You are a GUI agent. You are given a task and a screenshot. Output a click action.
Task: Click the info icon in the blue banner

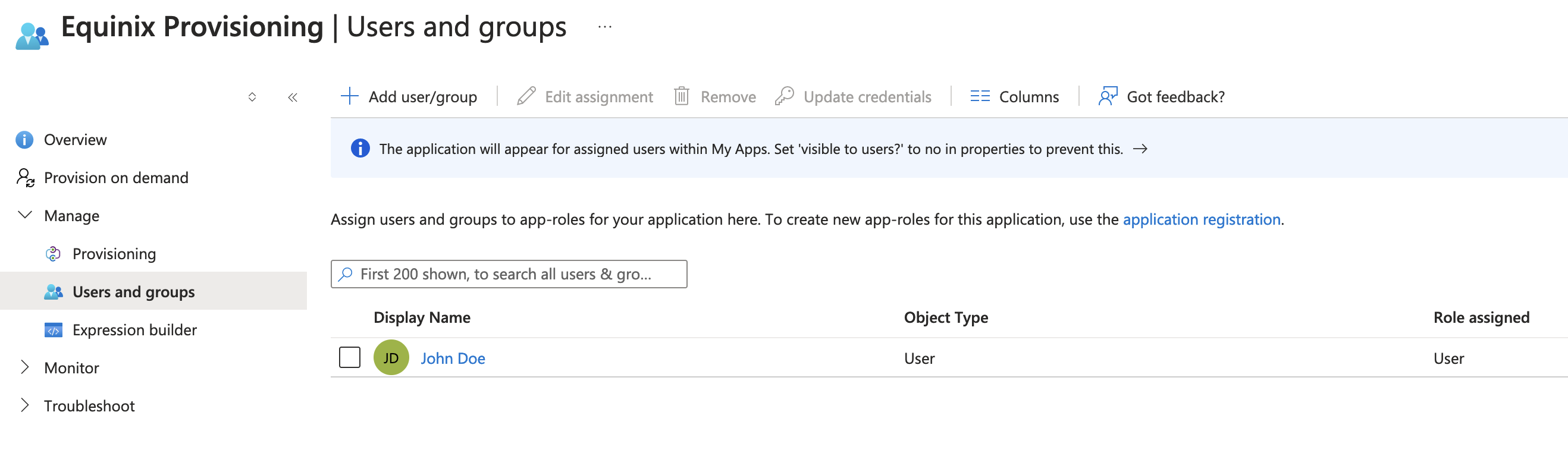360,149
